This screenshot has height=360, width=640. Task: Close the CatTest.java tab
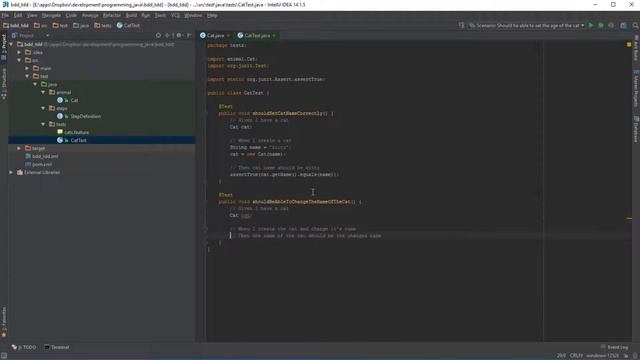coord(274,36)
